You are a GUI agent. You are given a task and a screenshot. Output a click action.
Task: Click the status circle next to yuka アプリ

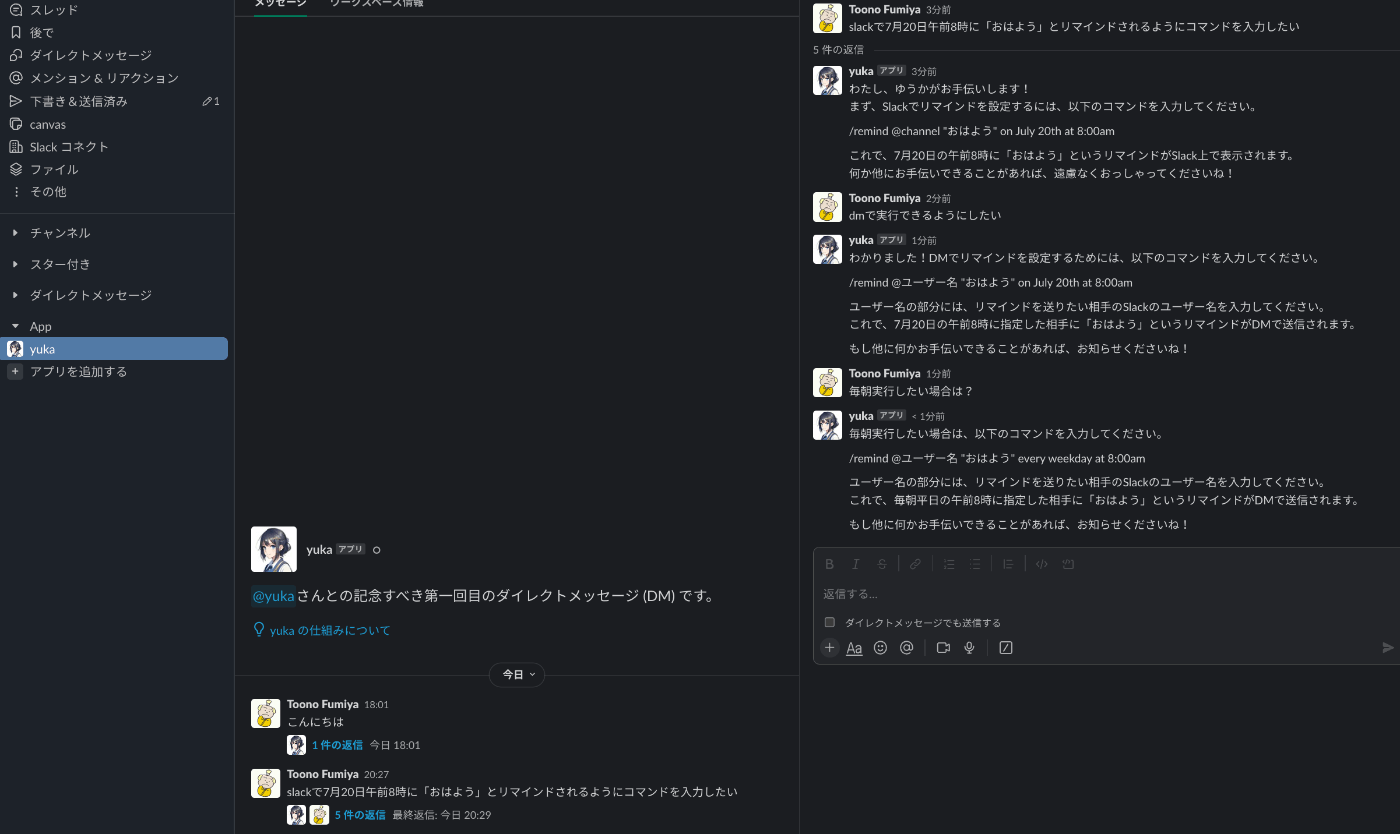[377, 550]
